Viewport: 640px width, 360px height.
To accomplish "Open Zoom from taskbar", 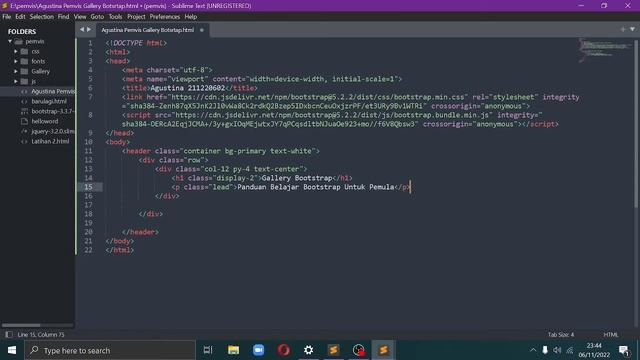I will 258,350.
